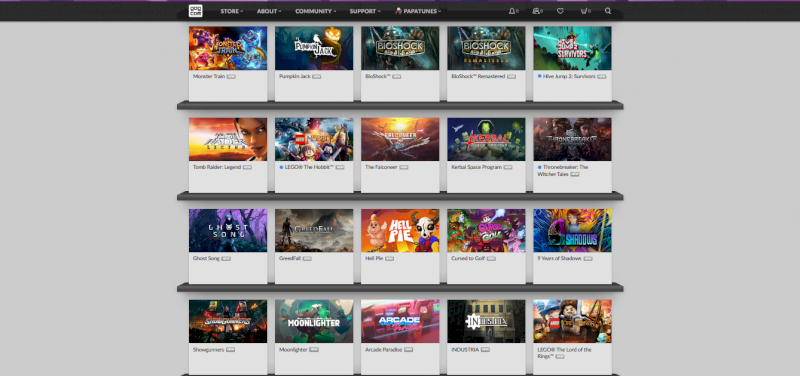The image size is (800, 376).
Task: Click the "The Falconeer" title text
Action: click(x=381, y=167)
